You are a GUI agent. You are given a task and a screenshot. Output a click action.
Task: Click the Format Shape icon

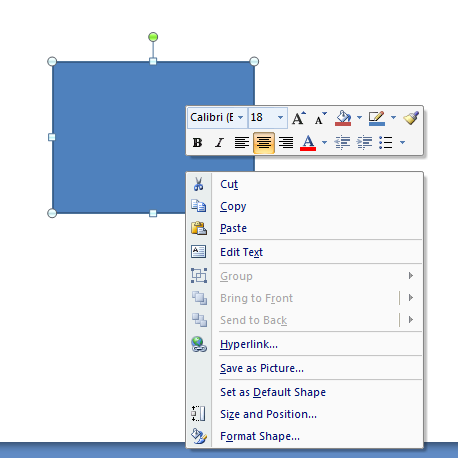tap(199, 436)
